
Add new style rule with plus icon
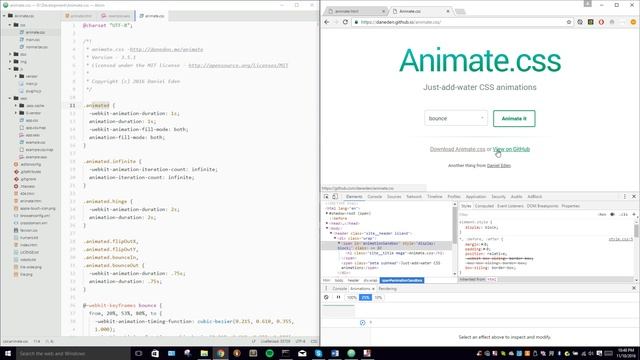point(634,214)
